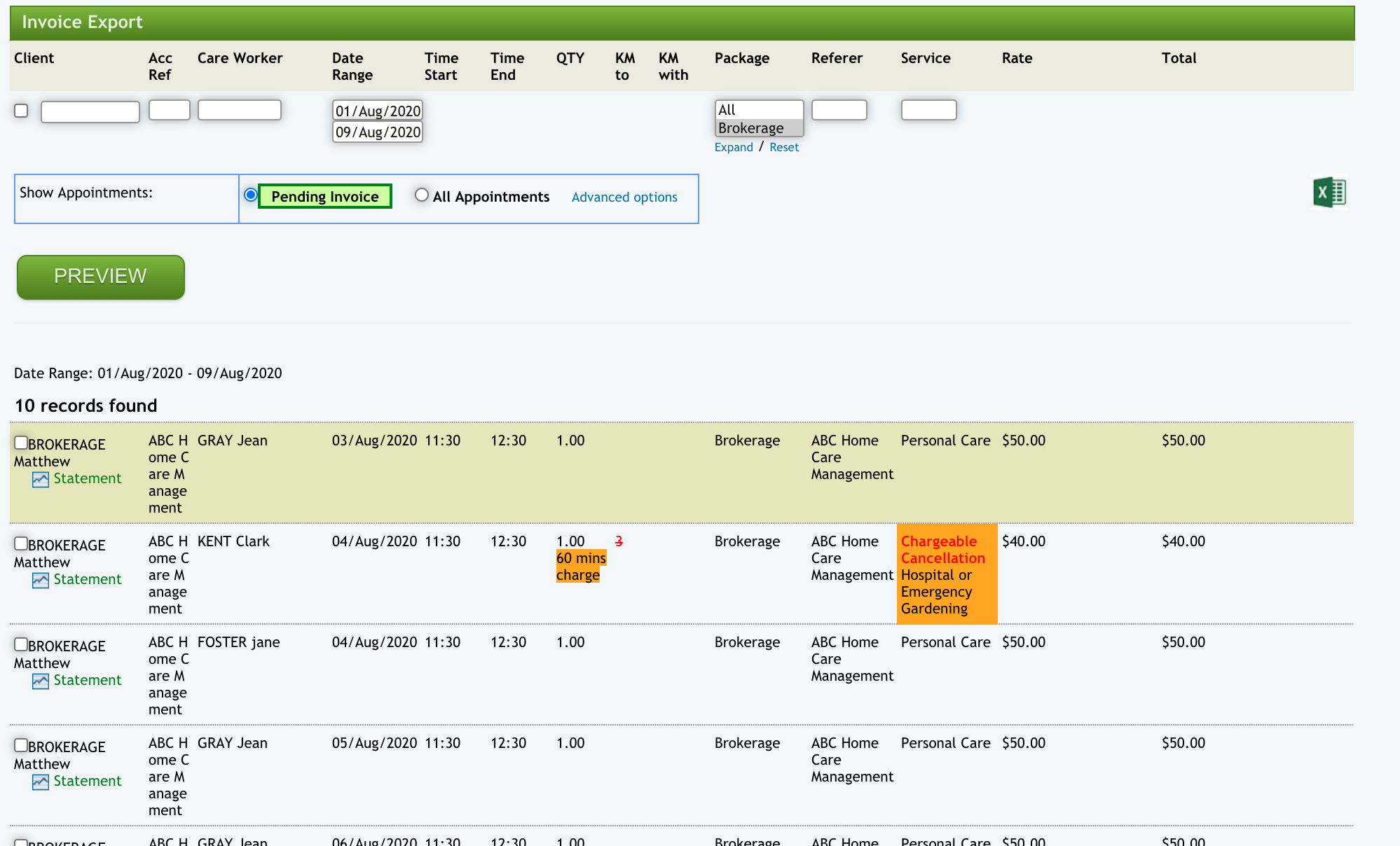Open statement chart icon for KENT Clark row

pyautogui.click(x=41, y=581)
